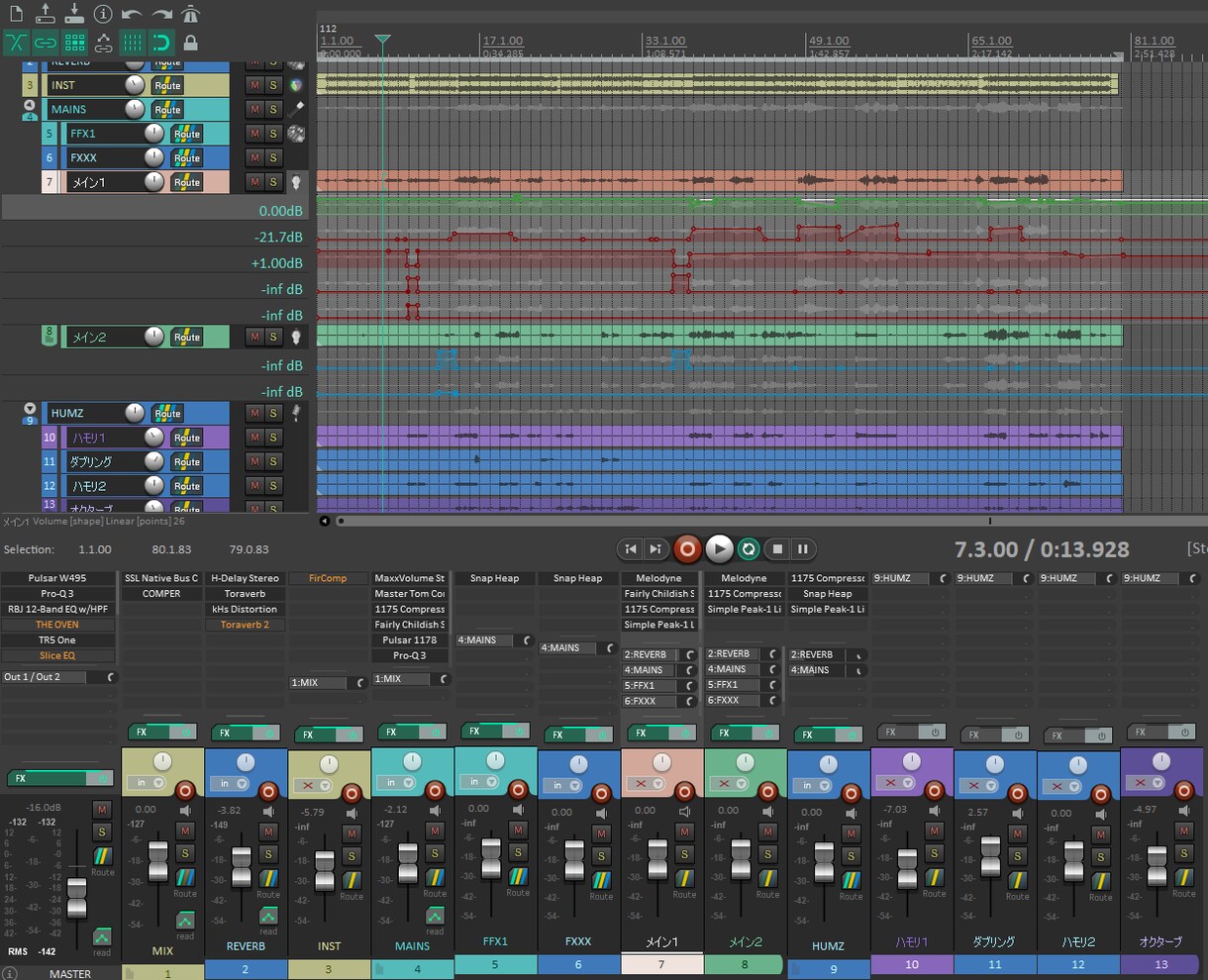Collapse the HUMZ folder track
The width and height of the screenshot is (1208, 980).
30,408
